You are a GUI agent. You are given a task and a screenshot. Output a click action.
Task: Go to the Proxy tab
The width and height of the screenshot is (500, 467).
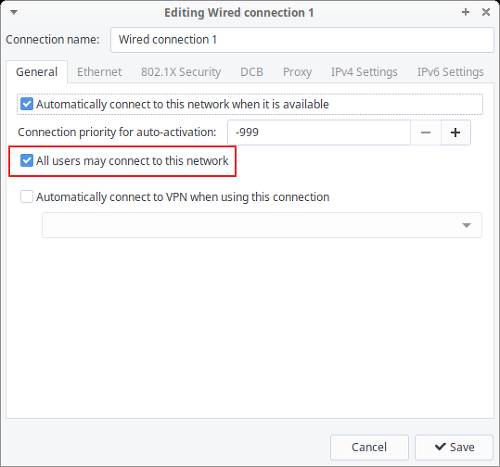tap(297, 72)
